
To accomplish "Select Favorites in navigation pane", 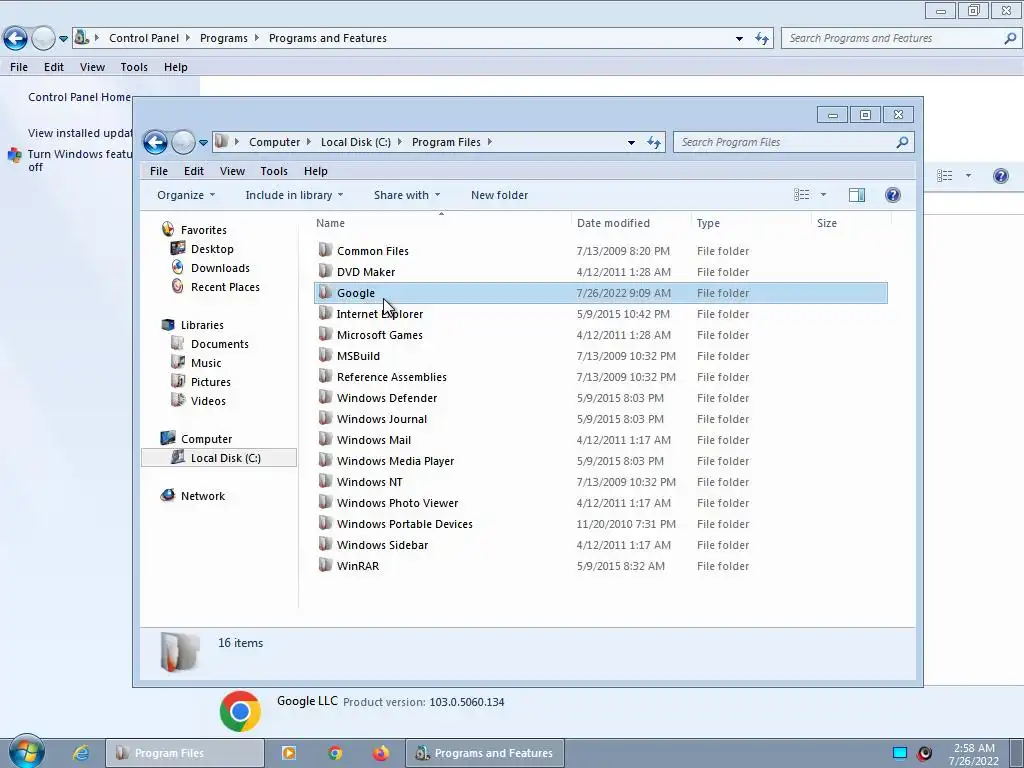I will (203, 230).
